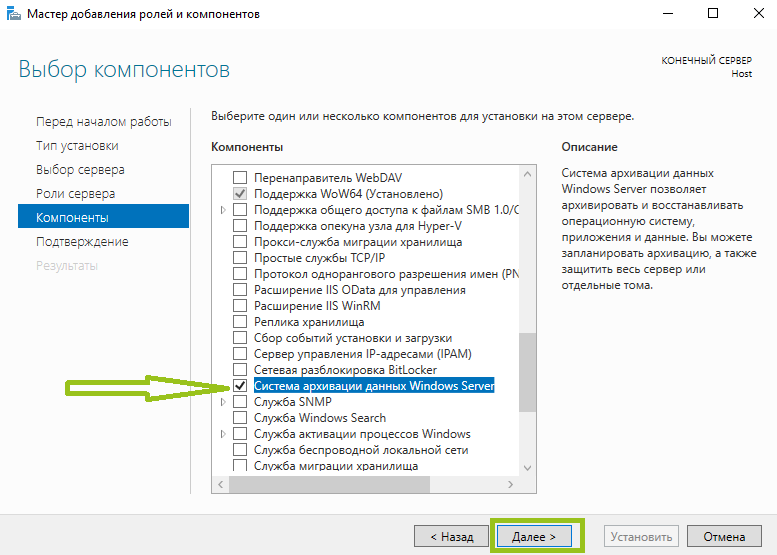Screen dimensions: 777x555
Task: Check Служба активации процессов Windows checkbox
Action: (x=240, y=434)
